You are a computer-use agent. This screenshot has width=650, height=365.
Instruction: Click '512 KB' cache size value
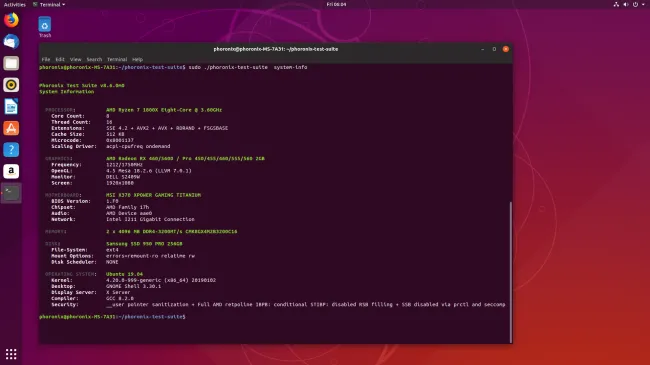pos(115,134)
